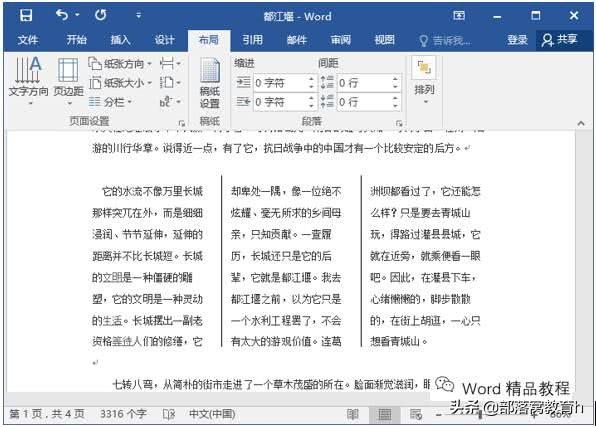Click the third column text 洲坝都看过了
The width and height of the screenshot is (596, 427).
401,191
